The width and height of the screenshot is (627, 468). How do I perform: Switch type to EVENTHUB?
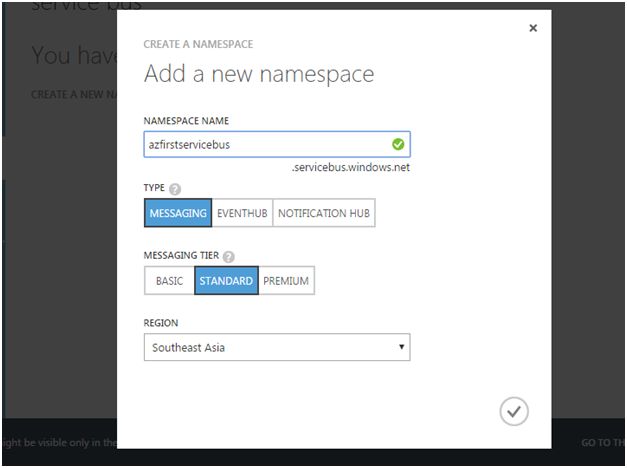pos(241,213)
